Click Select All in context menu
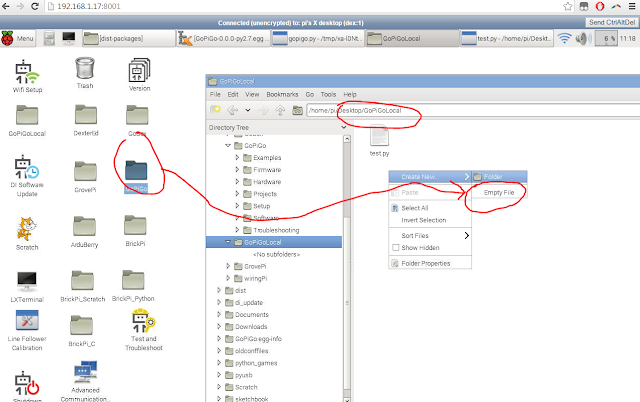The image size is (640, 402). pos(430,208)
